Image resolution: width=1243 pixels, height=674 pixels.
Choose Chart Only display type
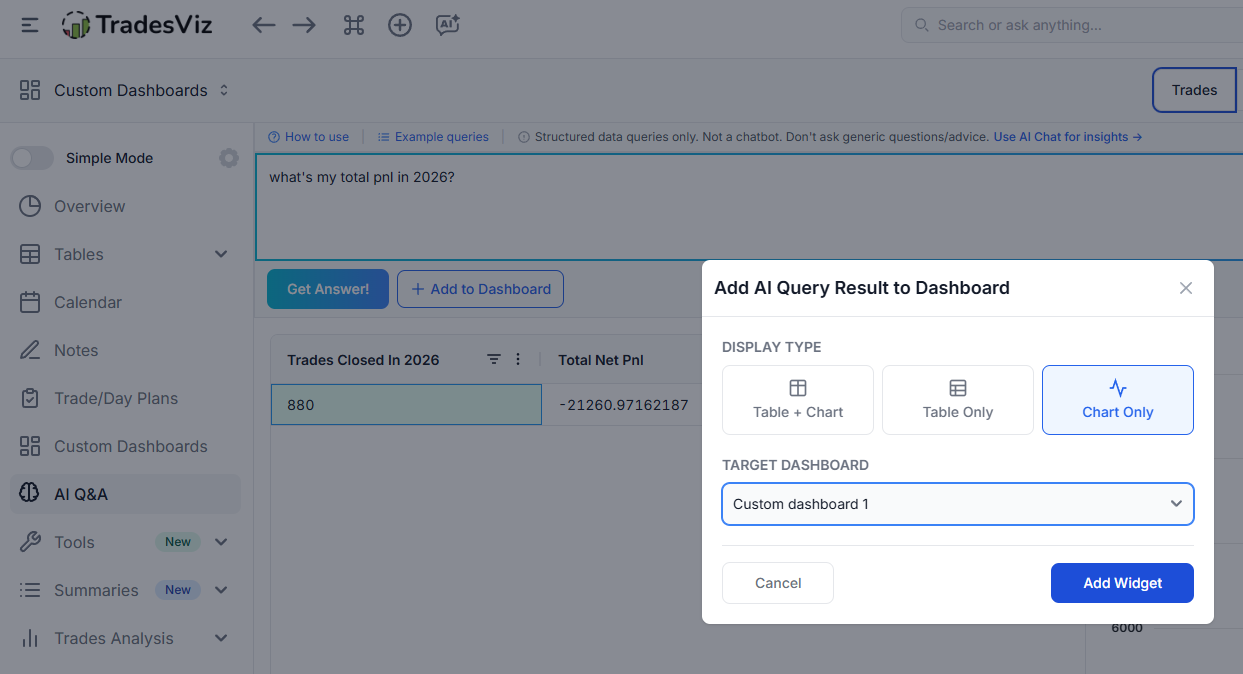point(1117,400)
